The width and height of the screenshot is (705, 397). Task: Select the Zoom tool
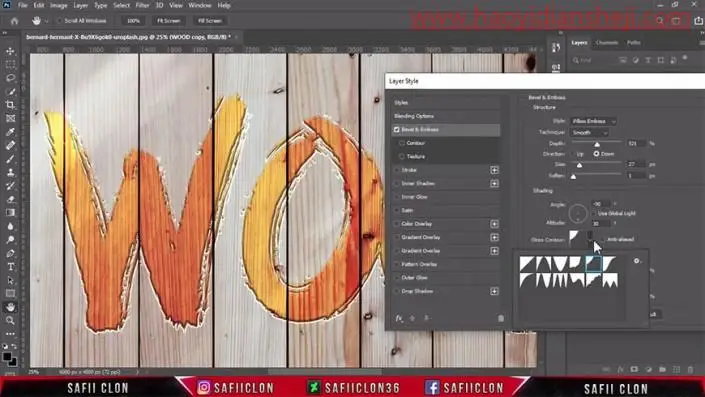point(10,321)
